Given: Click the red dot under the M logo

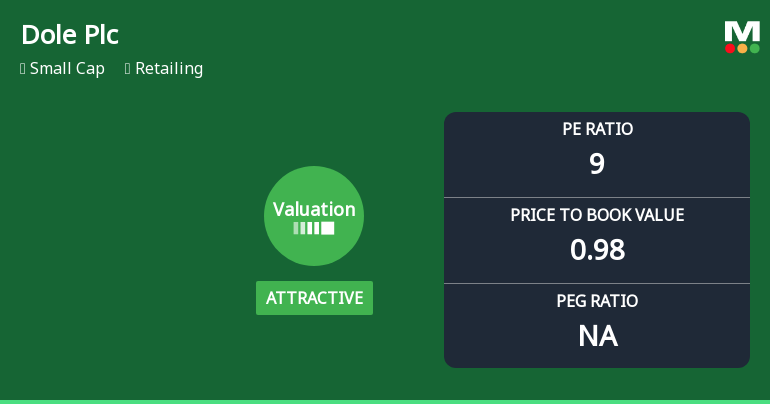Looking at the screenshot, I should click(730, 48).
